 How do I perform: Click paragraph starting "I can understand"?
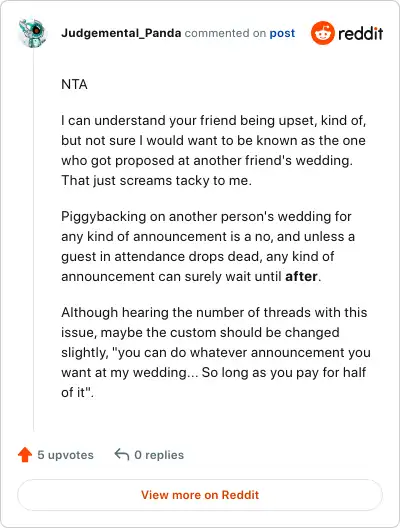point(213,151)
